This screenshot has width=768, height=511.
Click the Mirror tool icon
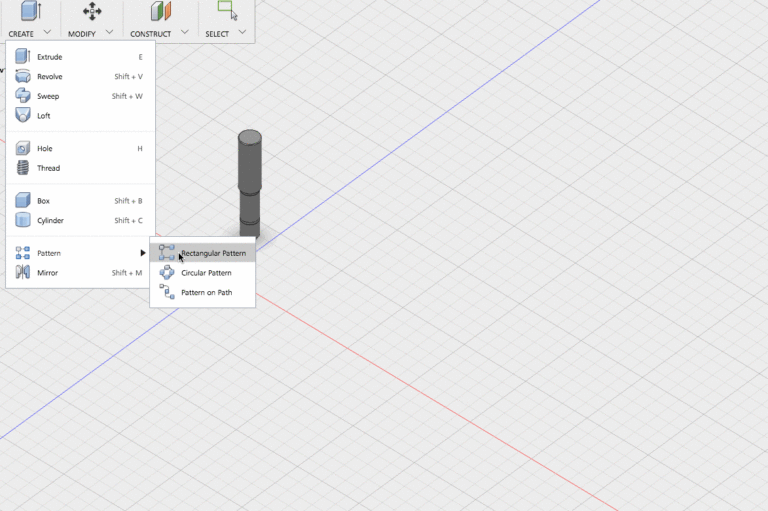[23, 272]
